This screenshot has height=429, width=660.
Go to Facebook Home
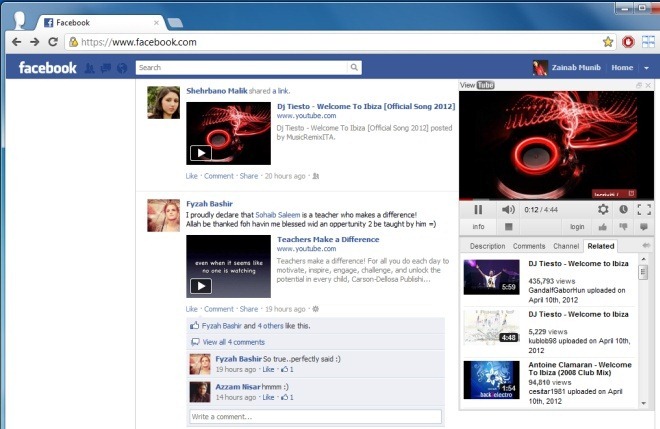pos(622,67)
